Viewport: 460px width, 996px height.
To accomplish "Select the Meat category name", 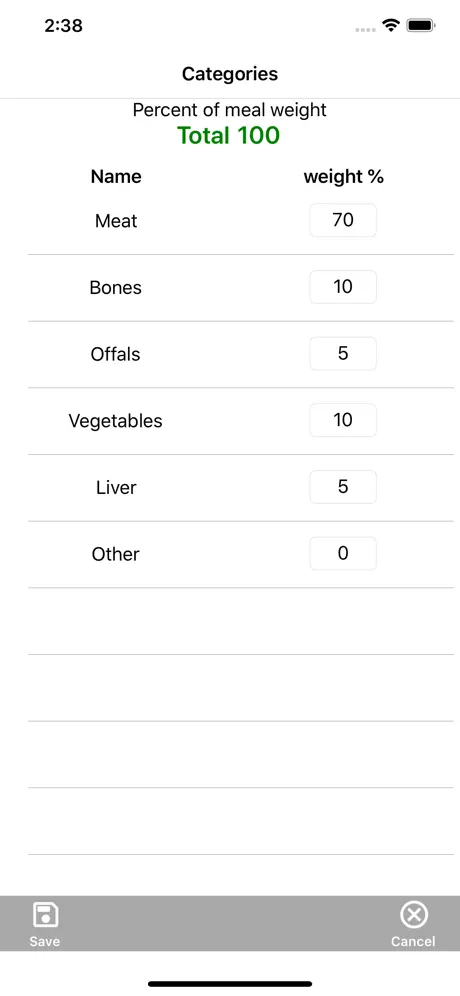I will [x=116, y=221].
